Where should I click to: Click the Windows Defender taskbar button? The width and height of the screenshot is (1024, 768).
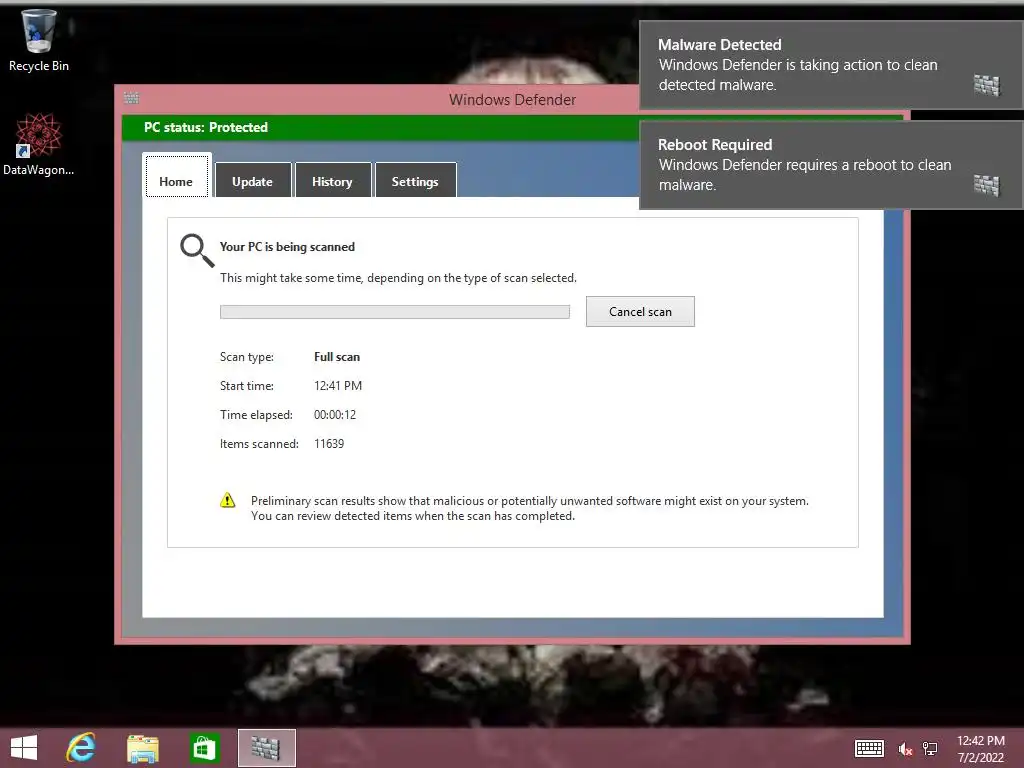[x=266, y=748]
